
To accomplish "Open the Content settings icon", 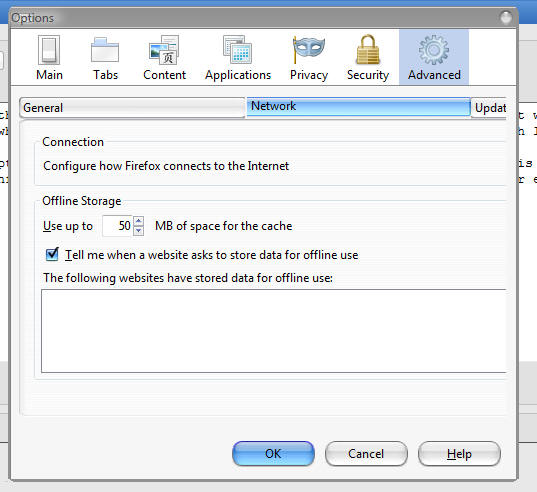I will [x=164, y=50].
